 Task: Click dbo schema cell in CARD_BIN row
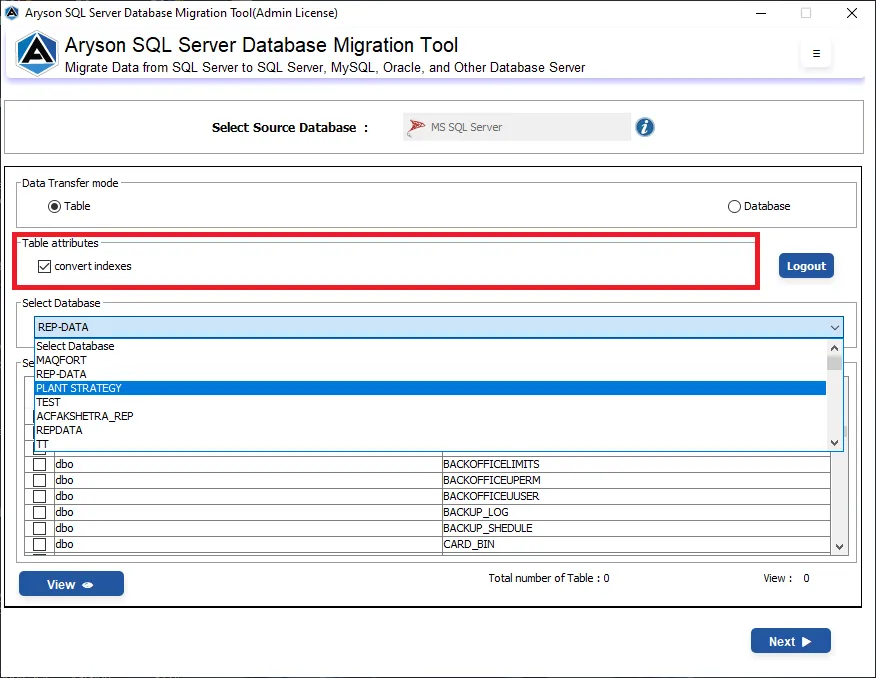pyautogui.click(x=247, y=544)
